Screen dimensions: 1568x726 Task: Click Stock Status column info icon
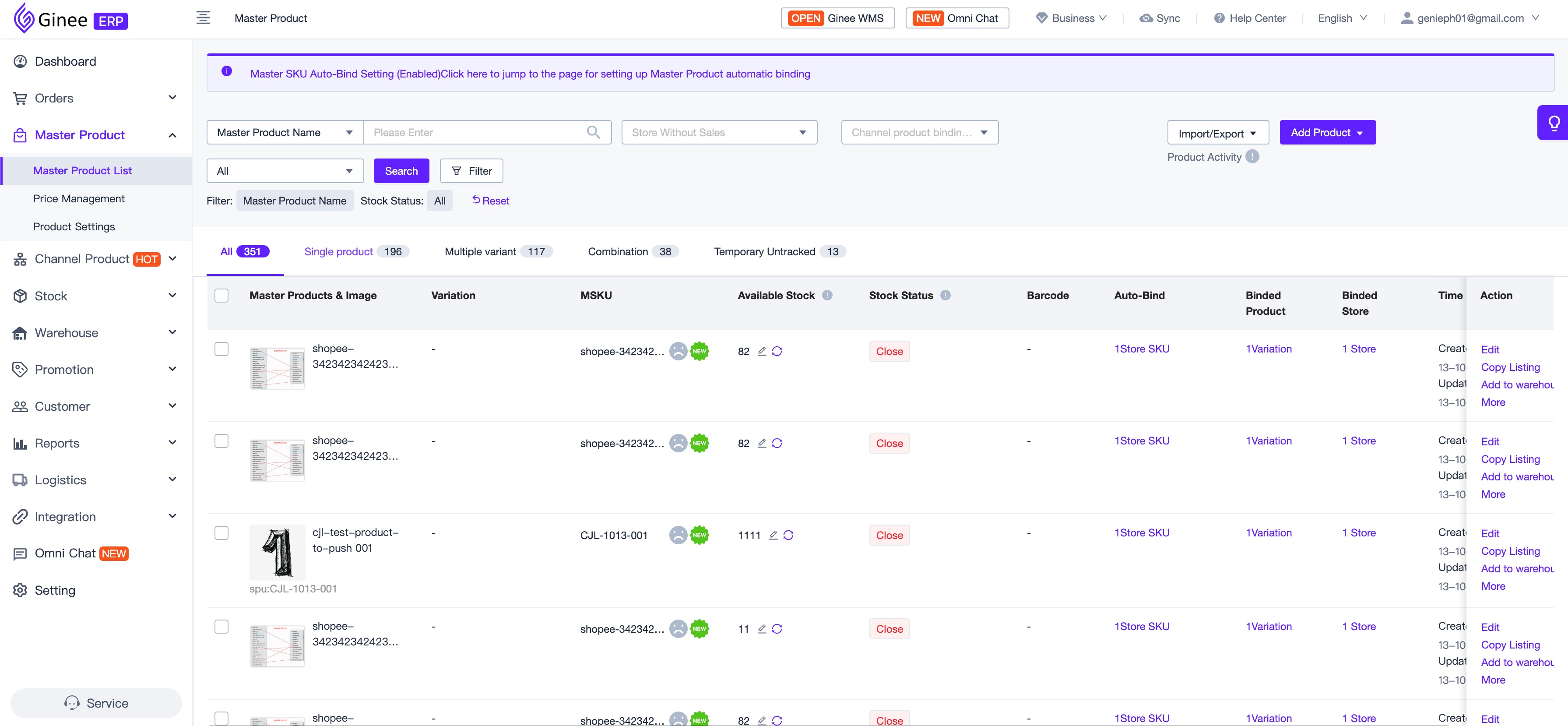pos(945,296)
